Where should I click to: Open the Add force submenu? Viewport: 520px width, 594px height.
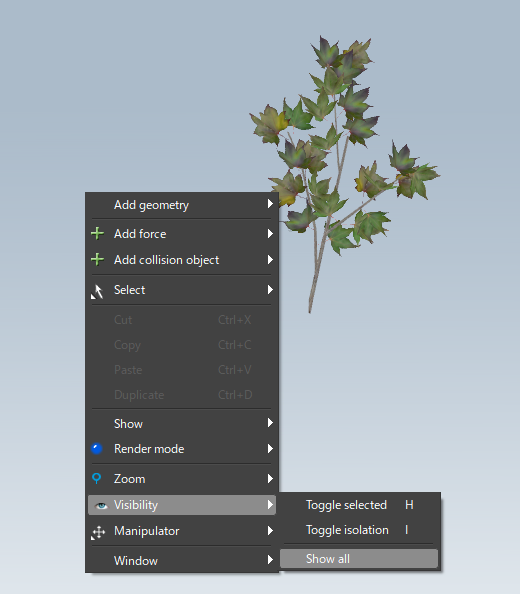[182, 234]
